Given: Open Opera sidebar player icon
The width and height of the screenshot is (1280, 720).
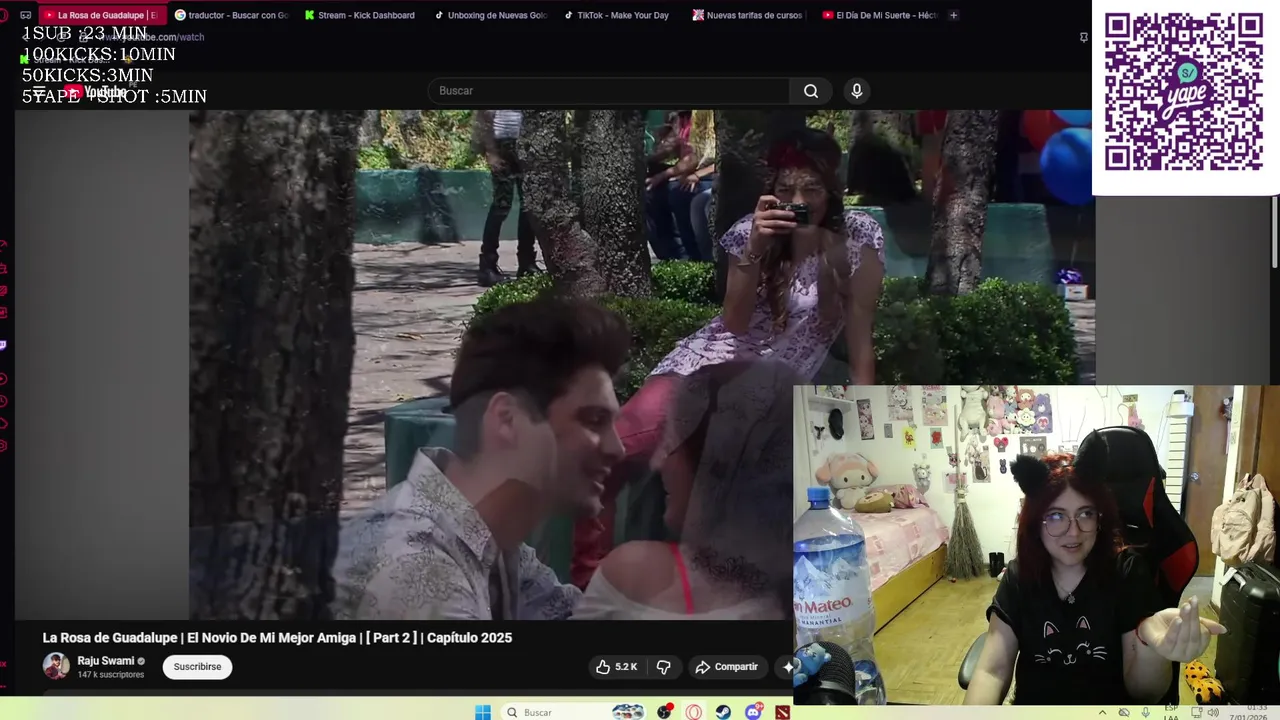Looking at the screenshot, I should [4, 379].
